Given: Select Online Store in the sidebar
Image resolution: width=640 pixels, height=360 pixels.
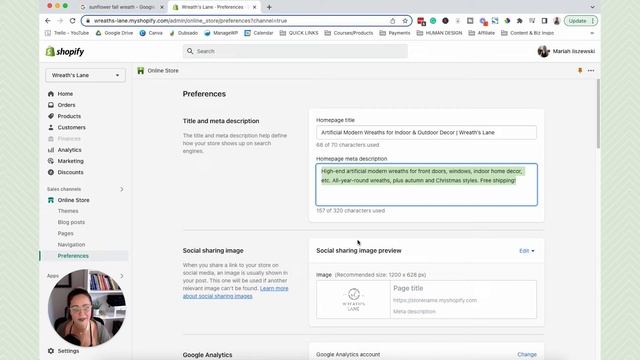Looking at the screenshot, I should coord(73,200).
